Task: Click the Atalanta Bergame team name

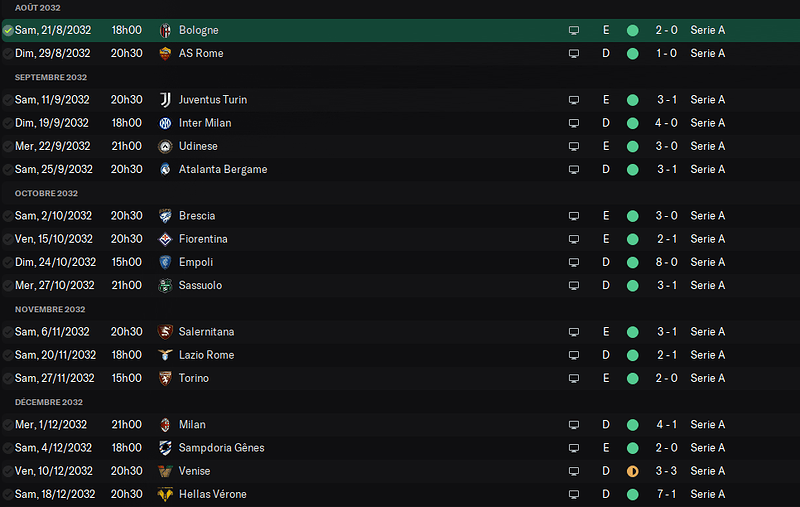Action: [223, 169]
